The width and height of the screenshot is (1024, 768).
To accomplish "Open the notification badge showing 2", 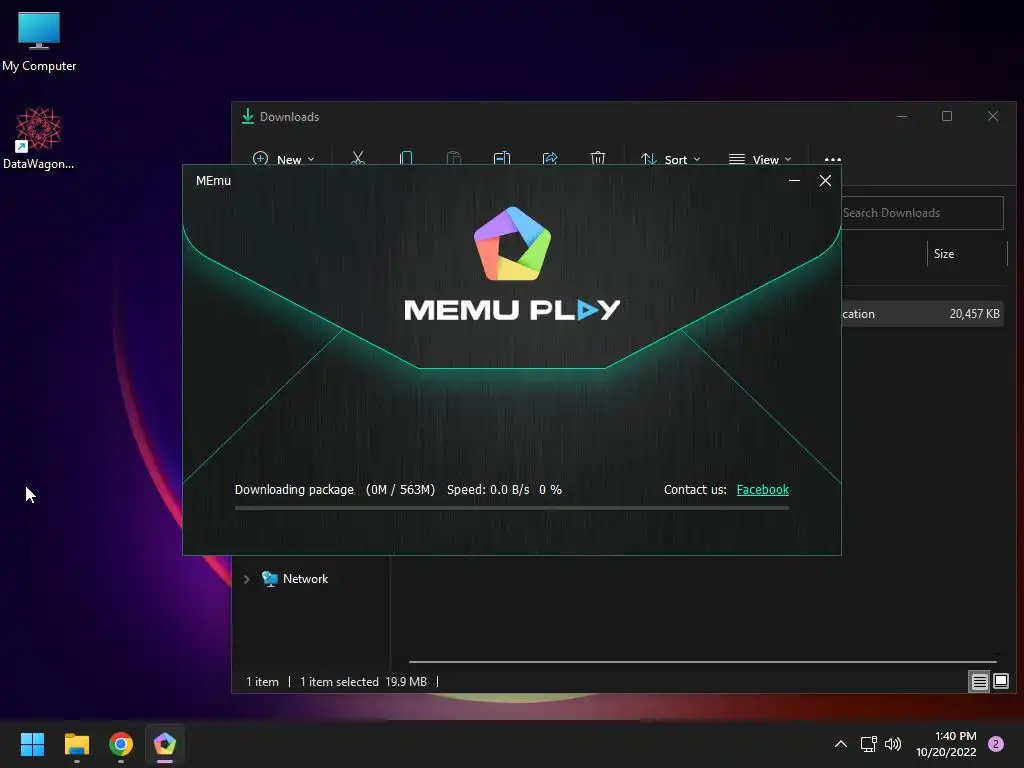I will (996, 744).
